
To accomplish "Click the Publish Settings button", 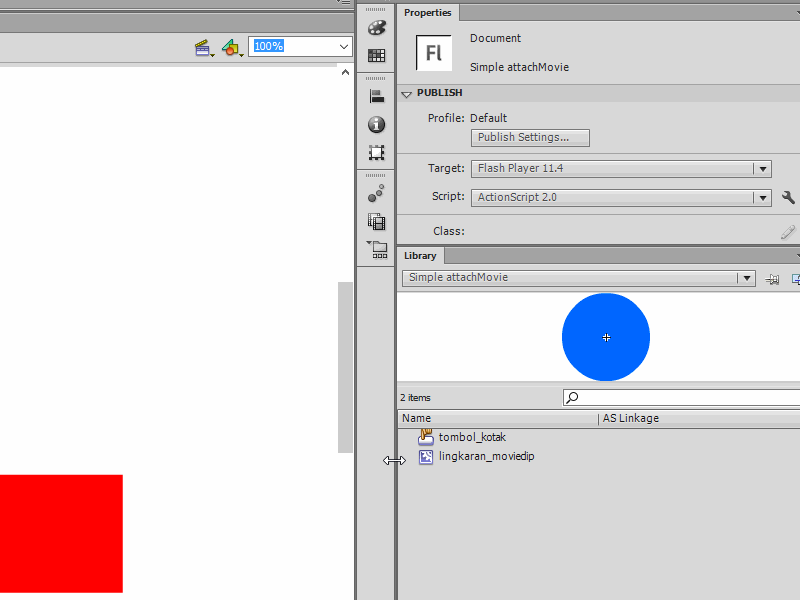I will [530, 138].
